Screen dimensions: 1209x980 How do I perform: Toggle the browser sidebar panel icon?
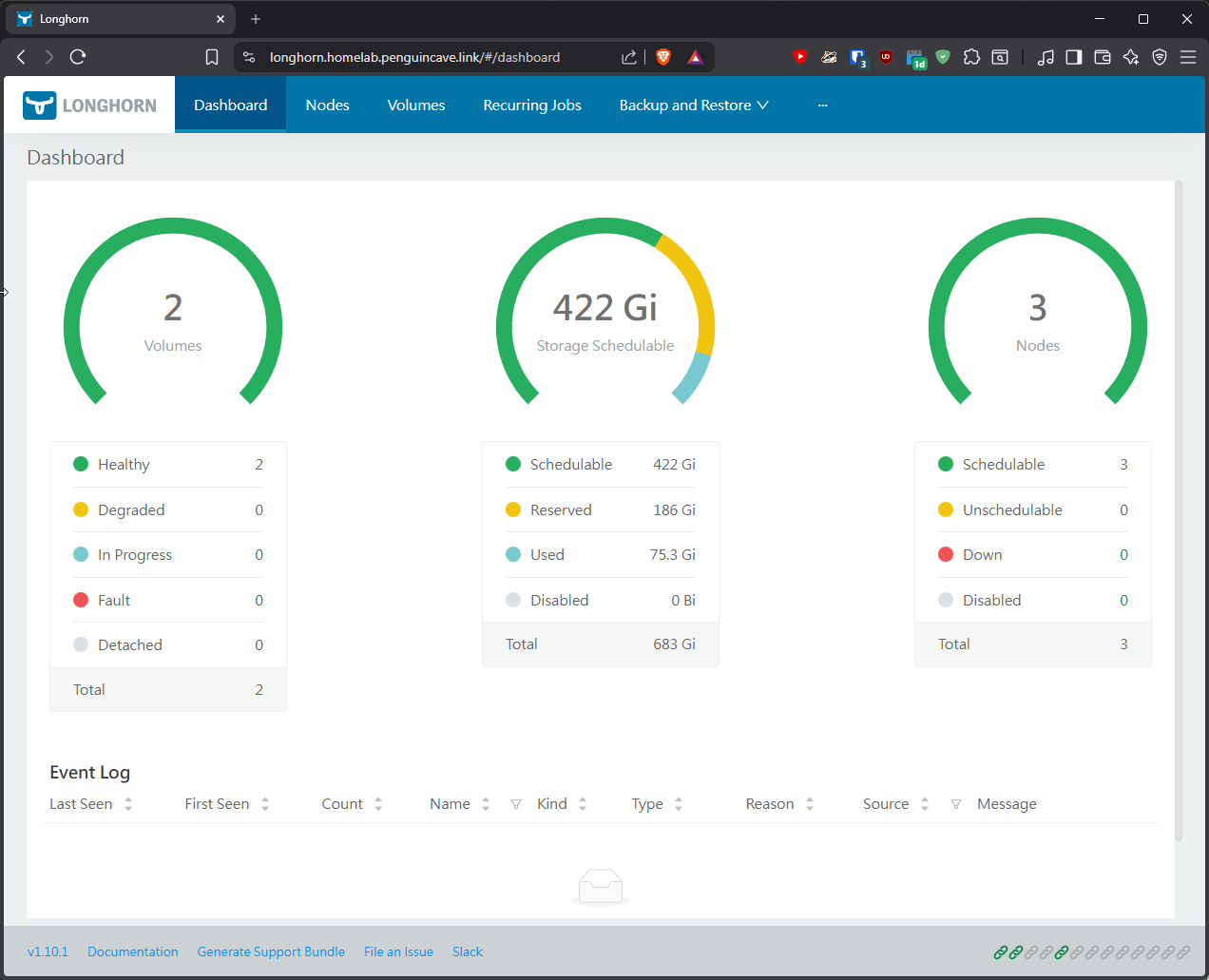click(x=1074, y=57)
